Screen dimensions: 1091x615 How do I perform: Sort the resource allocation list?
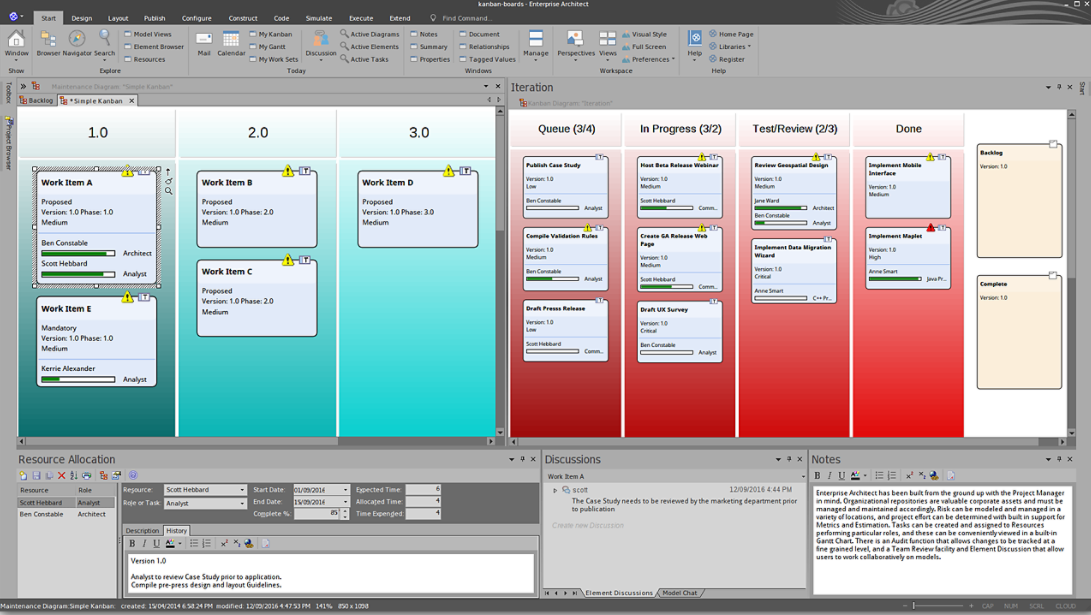74,476
